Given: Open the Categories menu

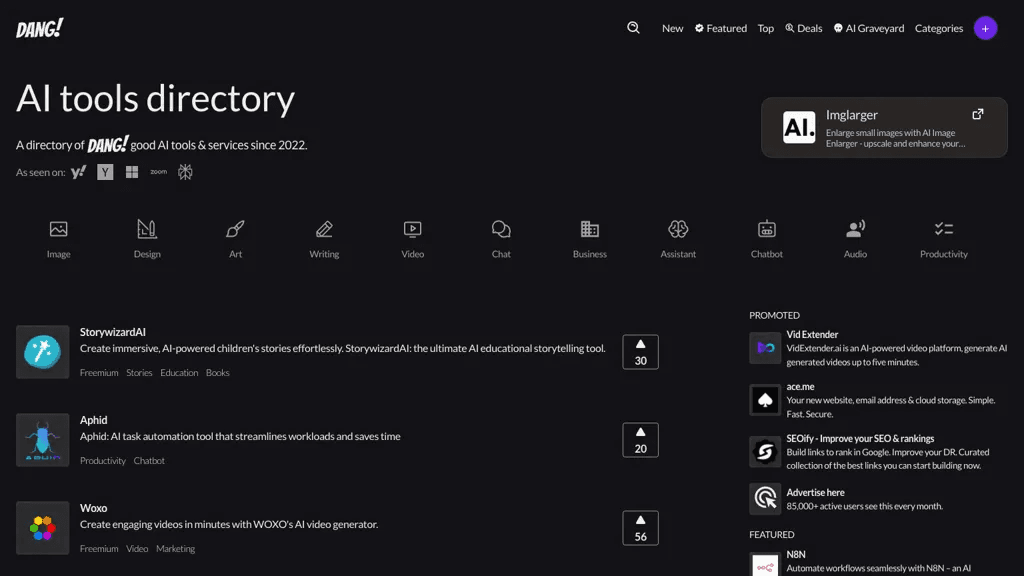Looking at the screenshot, I should [938, 28].
